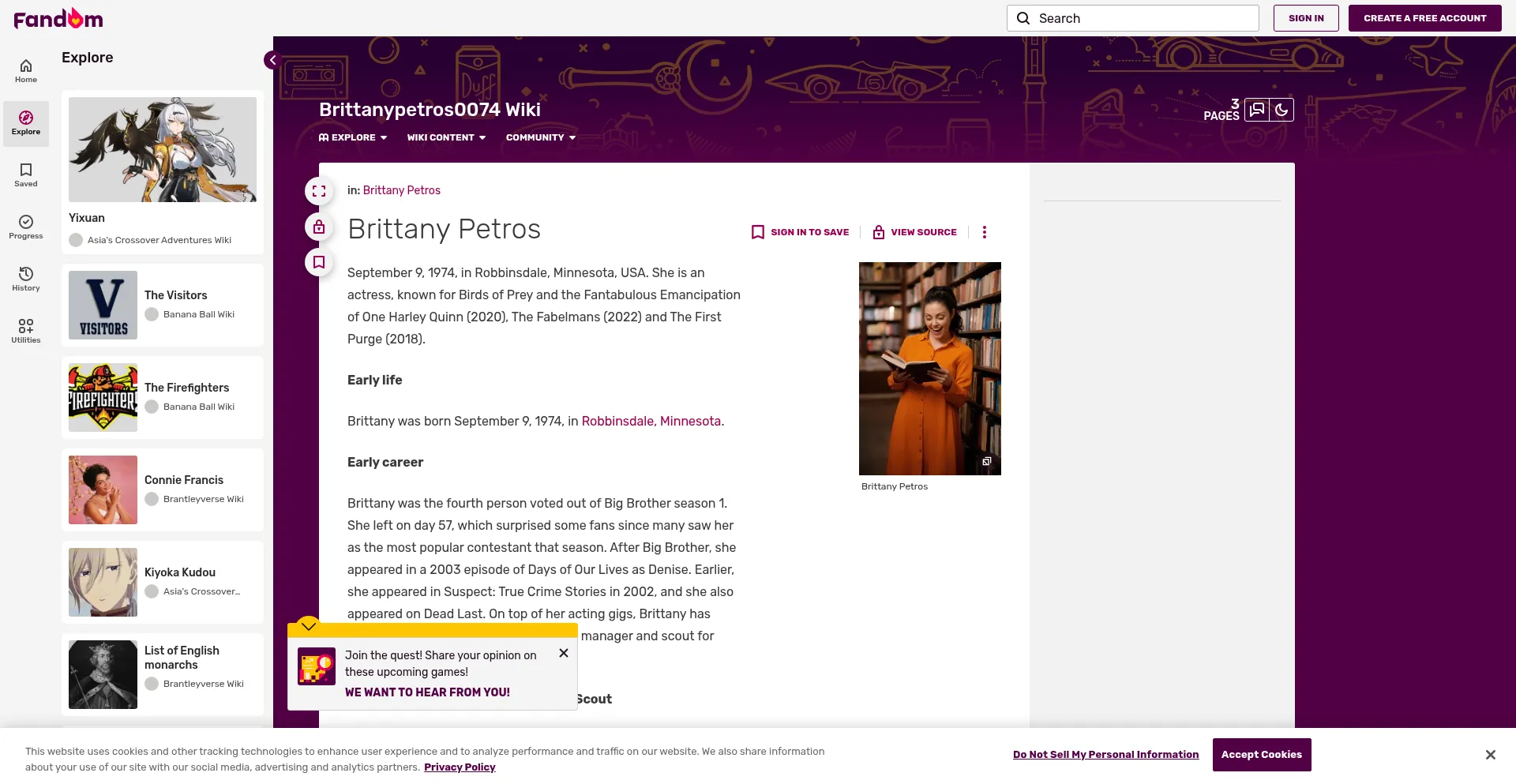The image size is (1516, 784).
Task: Click CREATE A FREE ACCOUNT
Action: point(1425,18)
